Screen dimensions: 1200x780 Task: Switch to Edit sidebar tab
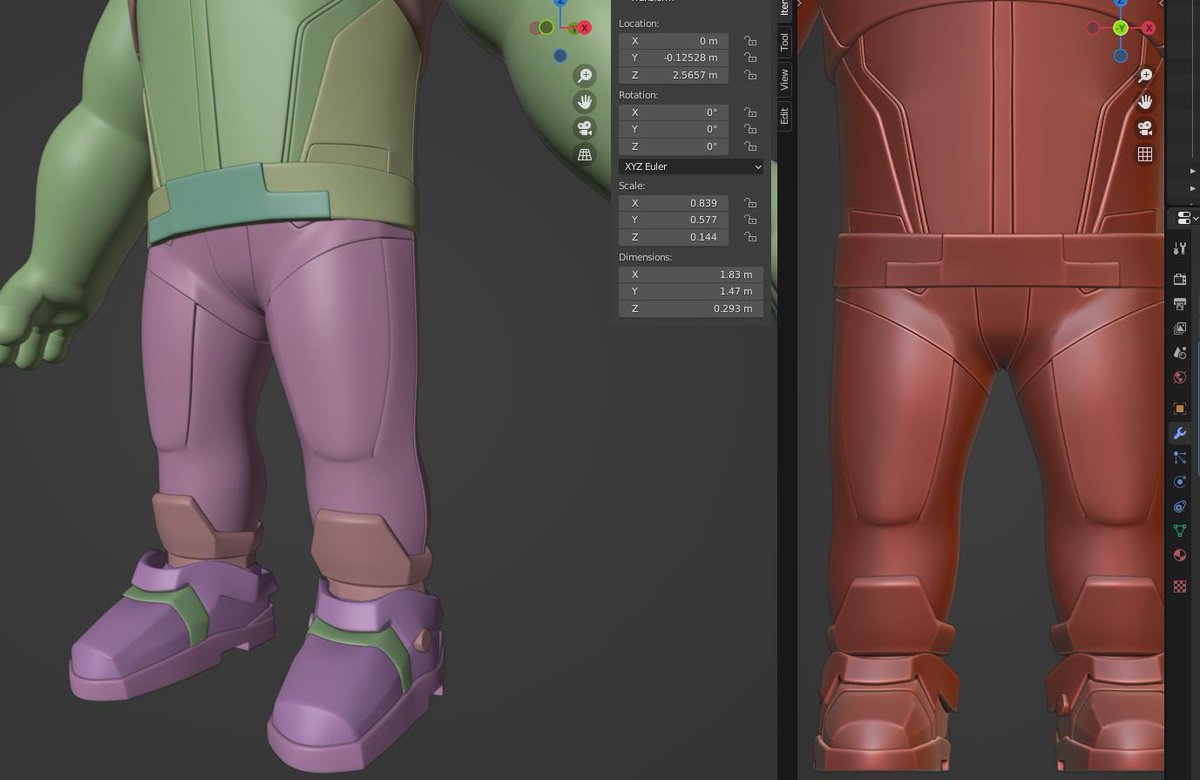coord(785,116)
